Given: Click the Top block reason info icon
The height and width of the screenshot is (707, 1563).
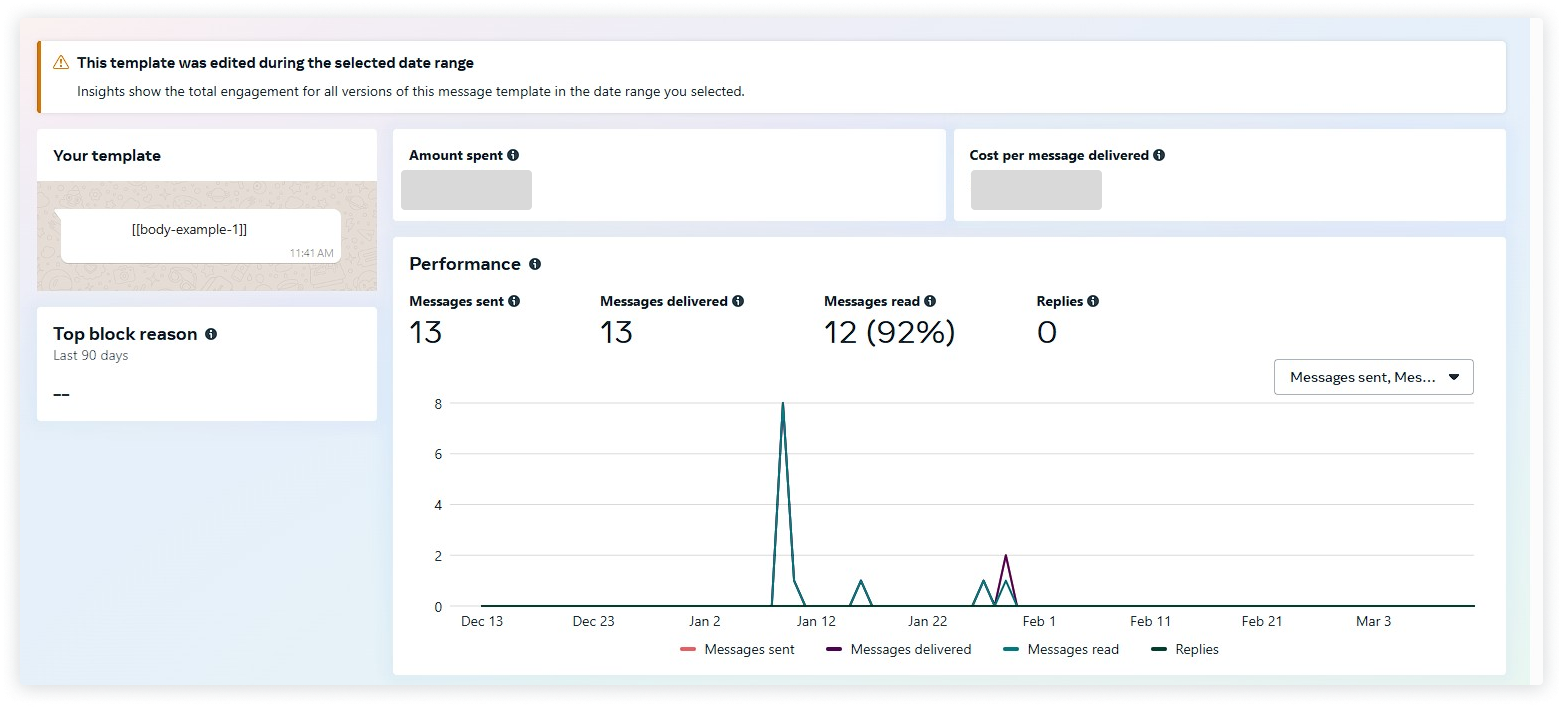Looking at the screenshot, I should (x=211, y=334).
